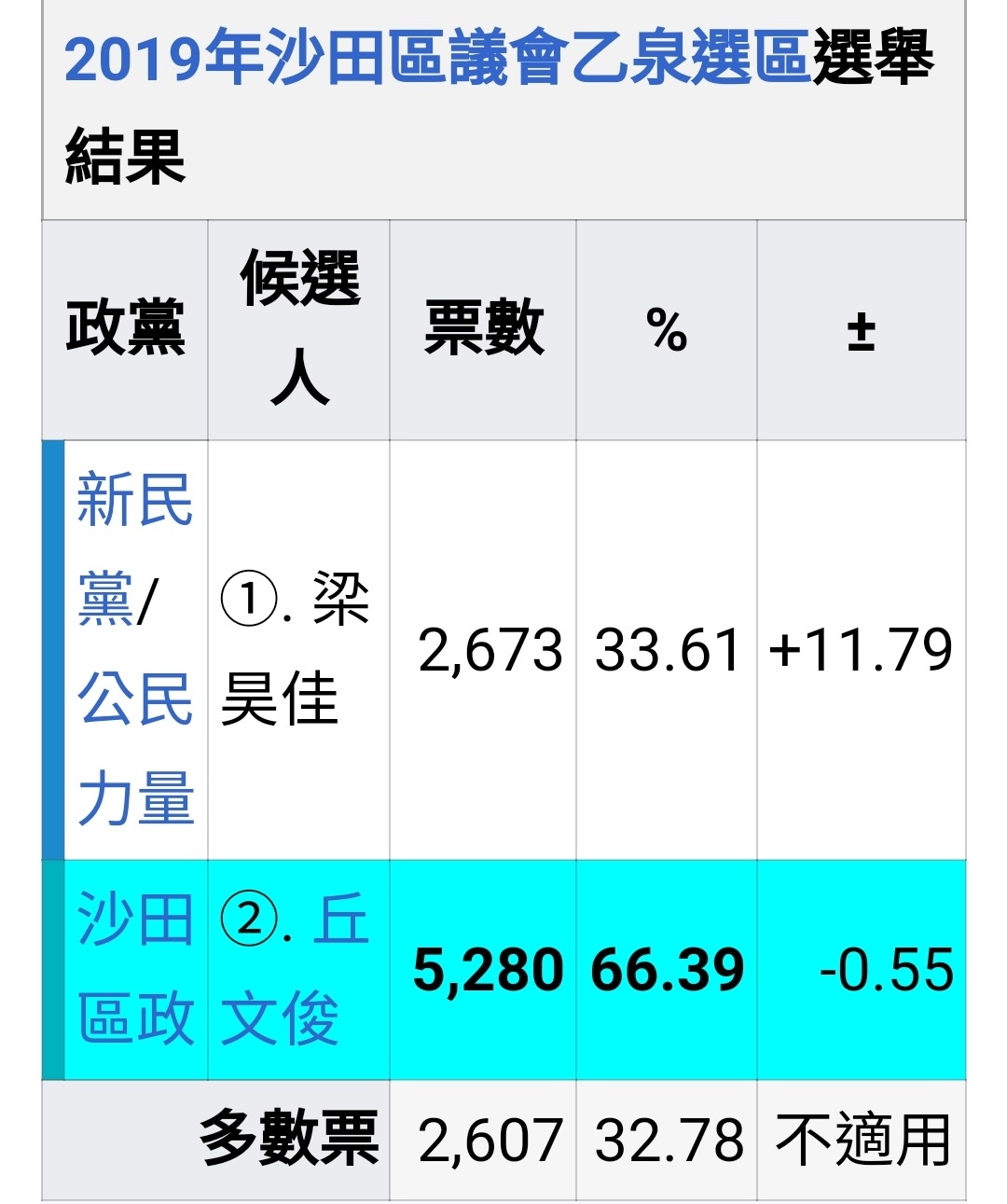1007x1204 pixels.
Task: Click the 候選人 column header
Action: click(x=299, y=329)
